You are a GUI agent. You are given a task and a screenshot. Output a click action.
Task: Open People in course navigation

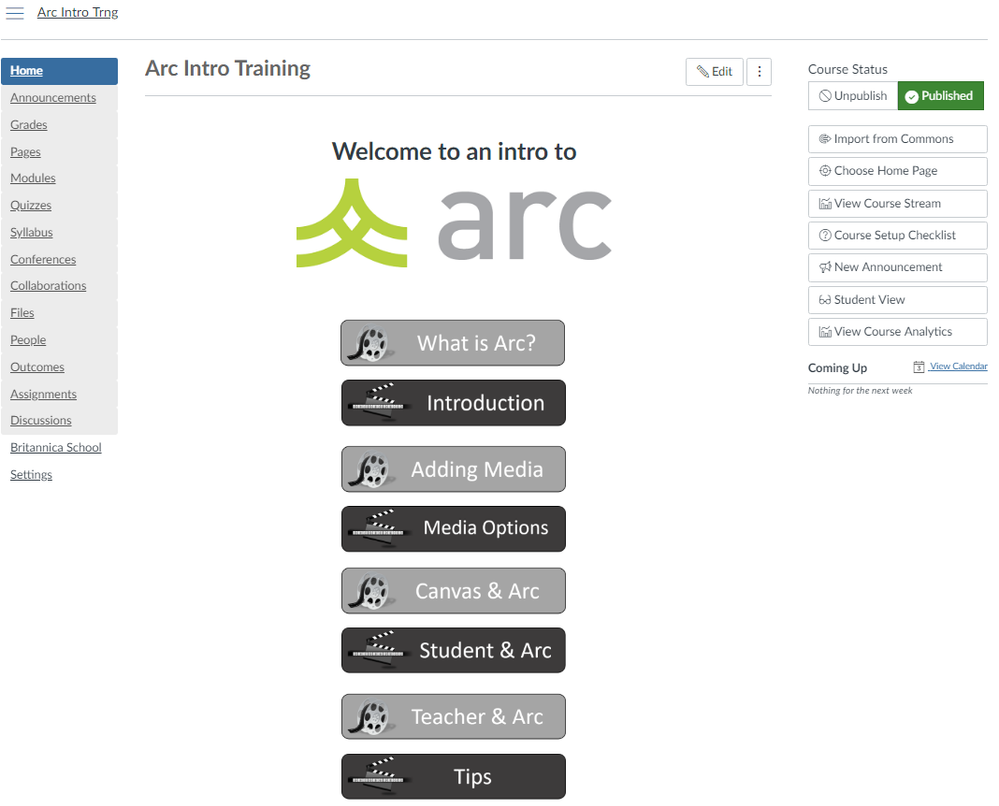coord(28,340)
